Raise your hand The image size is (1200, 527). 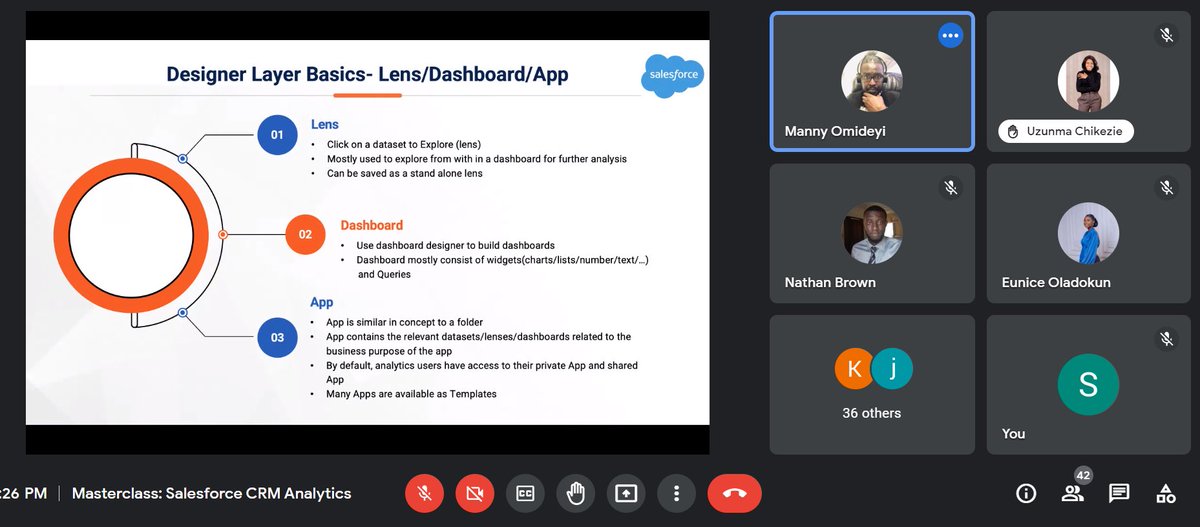[576, 493]
